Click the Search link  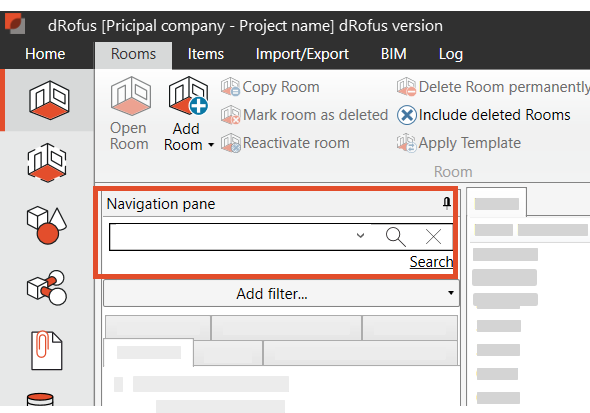click(x=431, y=261)
